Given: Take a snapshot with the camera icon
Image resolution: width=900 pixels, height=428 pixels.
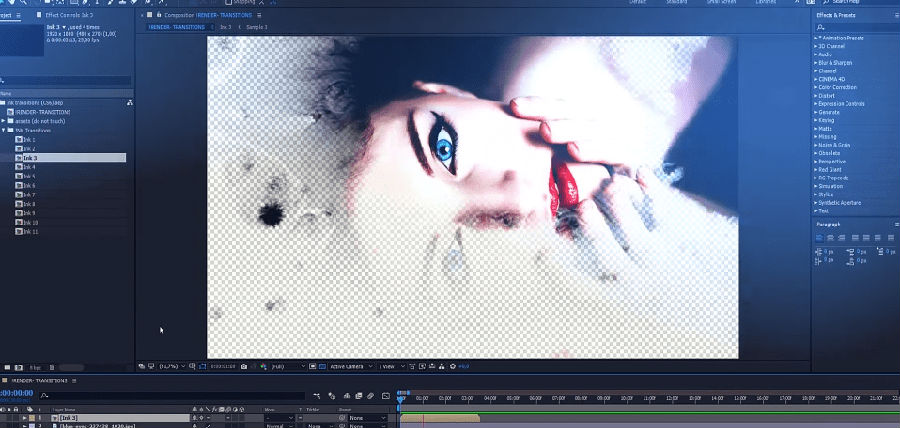Looking at the screenshot, I should click(244, 366).
